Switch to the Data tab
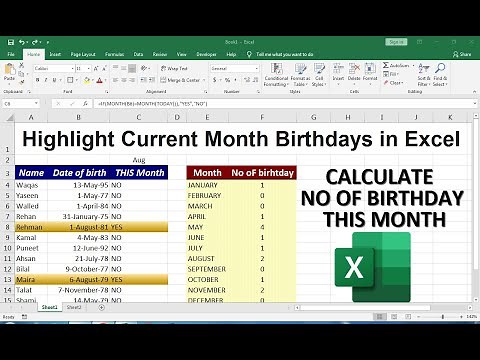The width and height of the screenshot is (480, 360). tap(138, 54)
